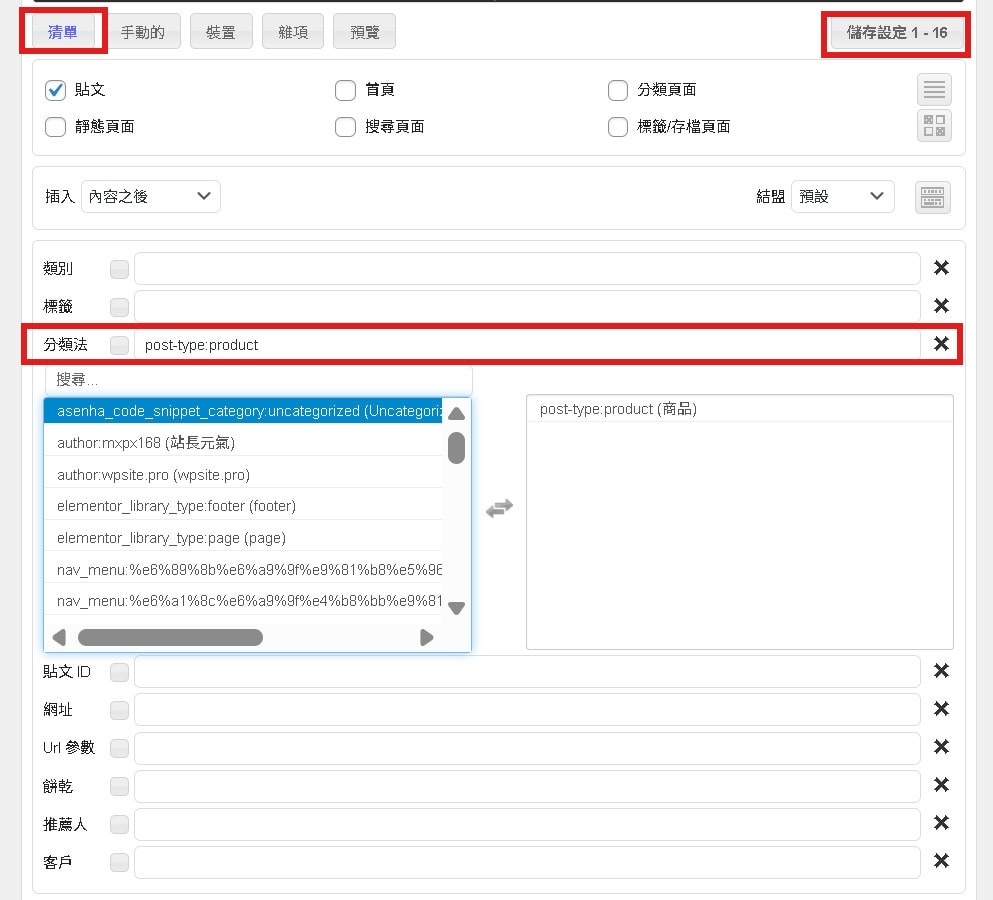
Task: Enable the 首頁 checkbox
Action: click(x=346, y=90)
